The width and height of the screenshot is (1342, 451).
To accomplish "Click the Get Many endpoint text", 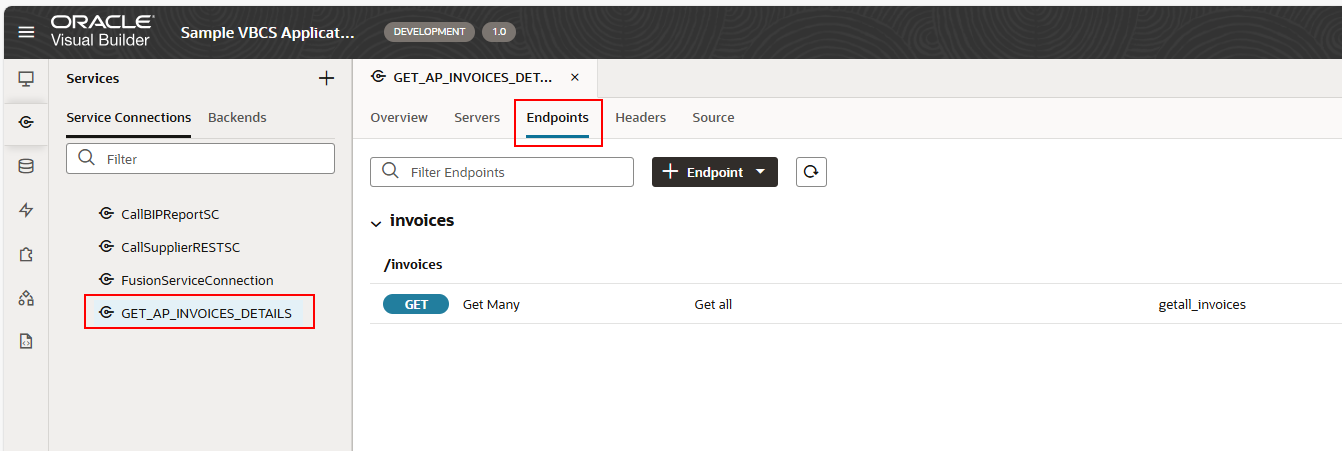I will pyautogui.click(x=491, y=304).
